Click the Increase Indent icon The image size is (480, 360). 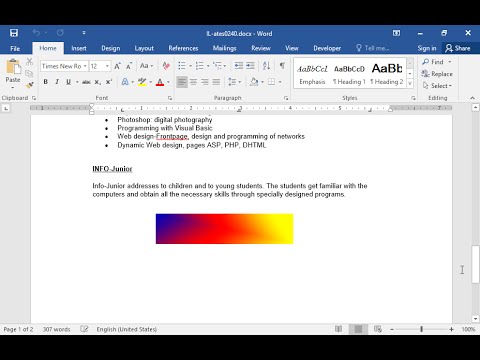pos(250,66)
